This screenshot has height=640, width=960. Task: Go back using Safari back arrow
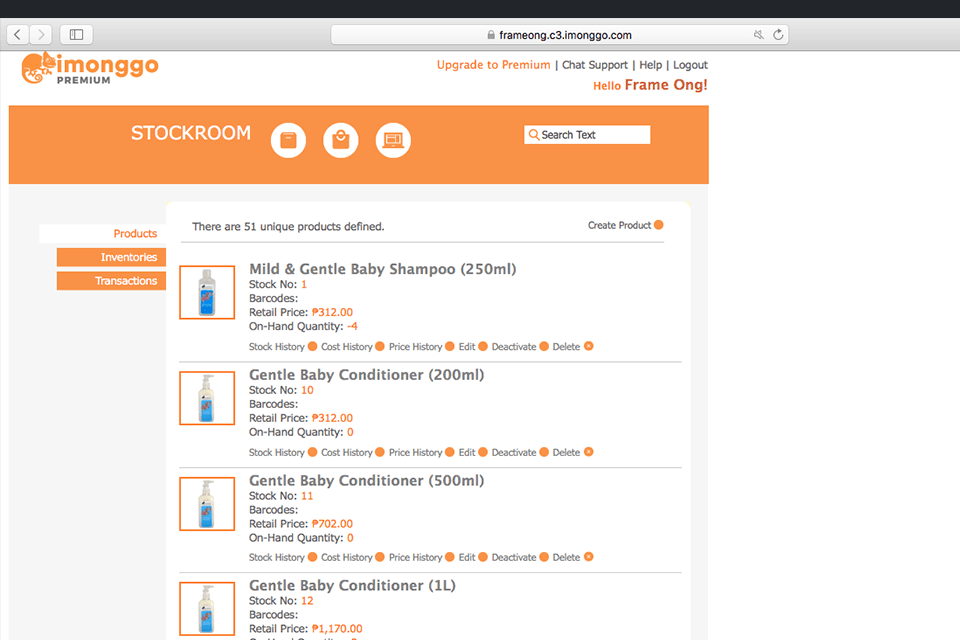tap(19, 35)
